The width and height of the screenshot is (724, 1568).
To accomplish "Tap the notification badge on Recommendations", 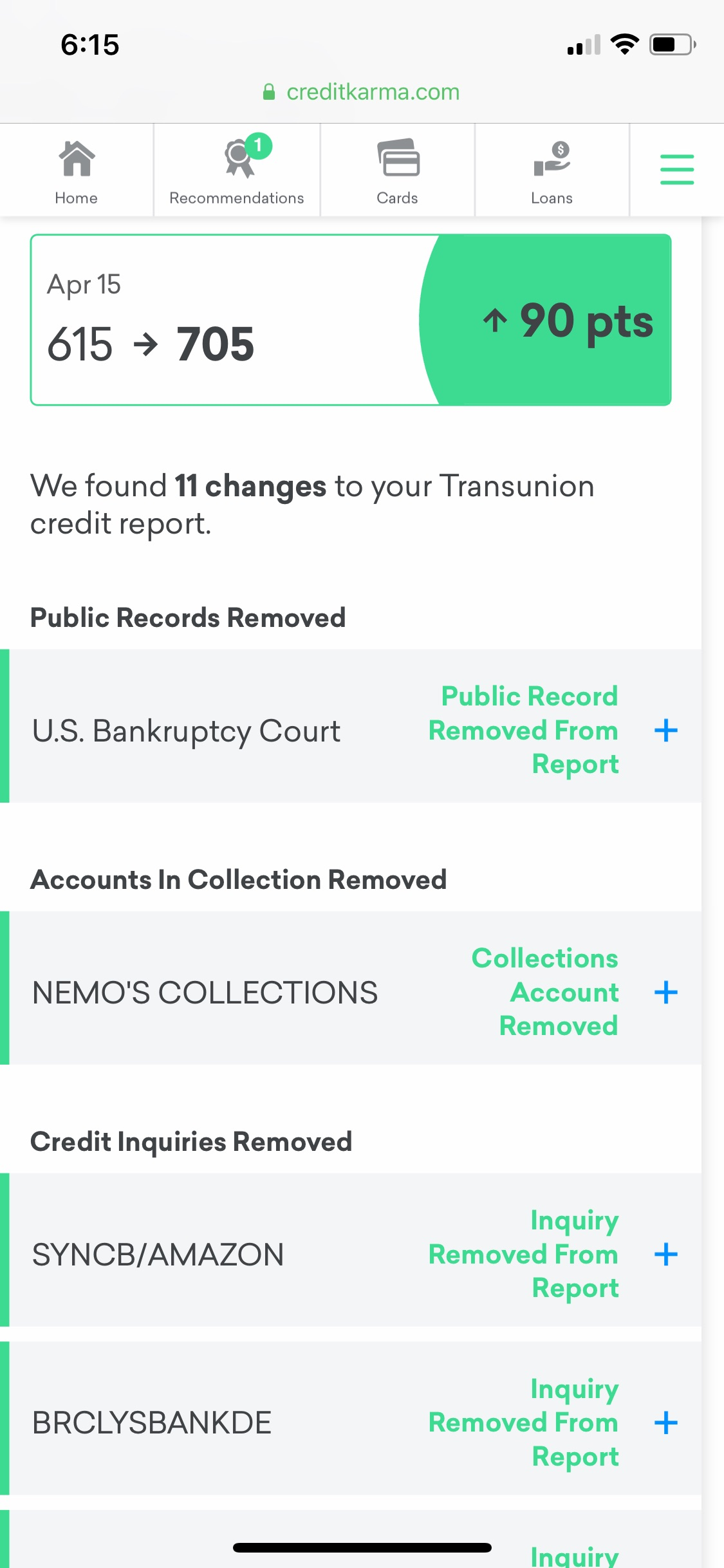I will pyautogui.click(x=259, y=145).
